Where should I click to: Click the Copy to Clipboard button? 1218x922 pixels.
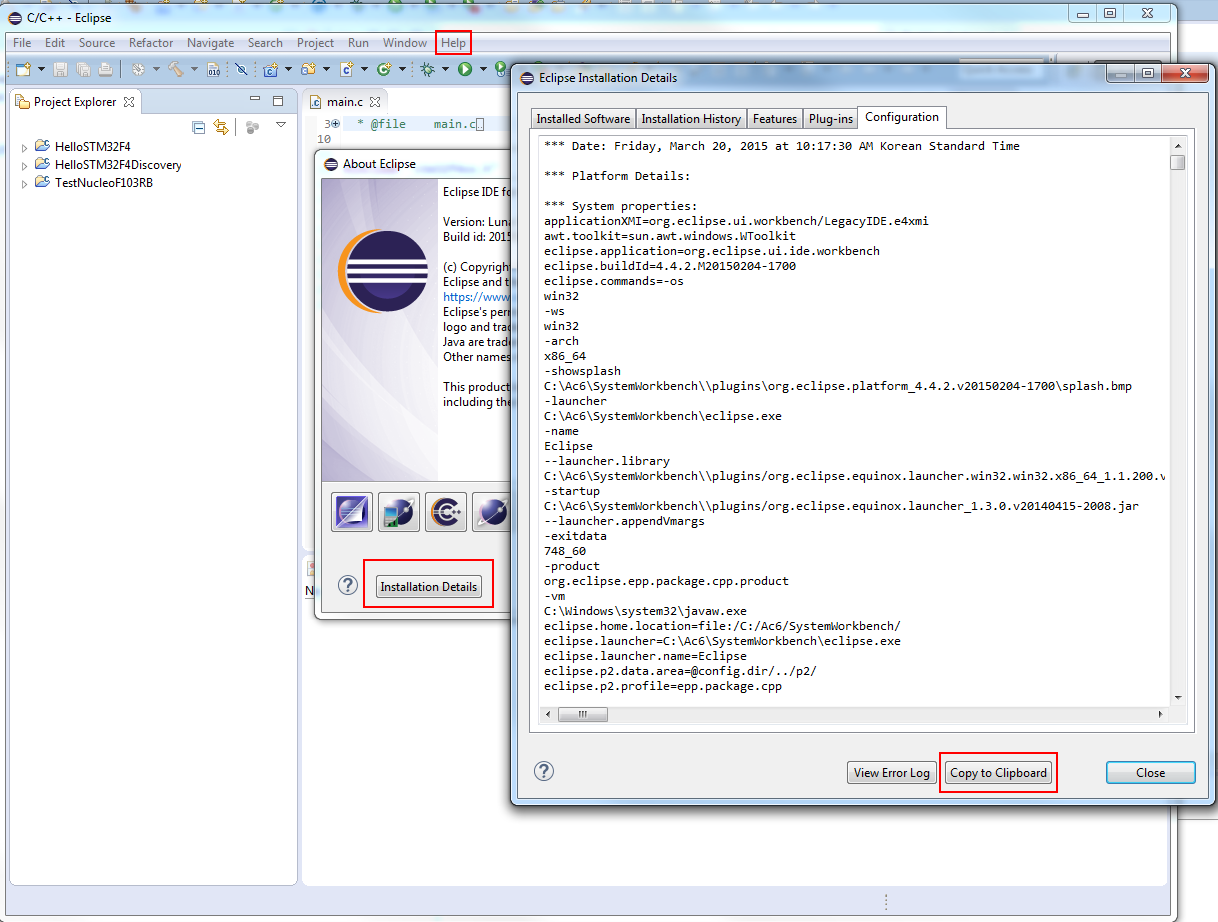[998, 772]
